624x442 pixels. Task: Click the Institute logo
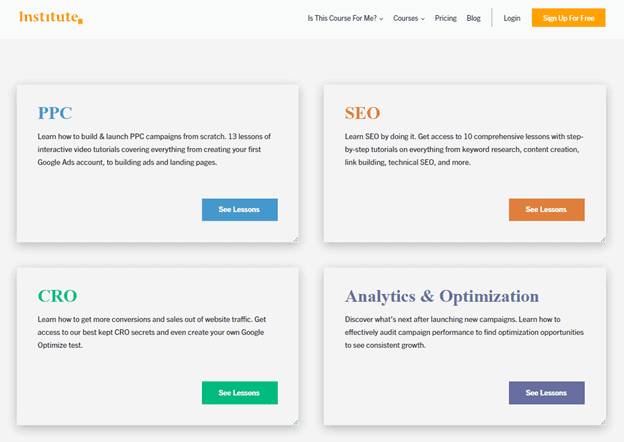coord(51,17)
